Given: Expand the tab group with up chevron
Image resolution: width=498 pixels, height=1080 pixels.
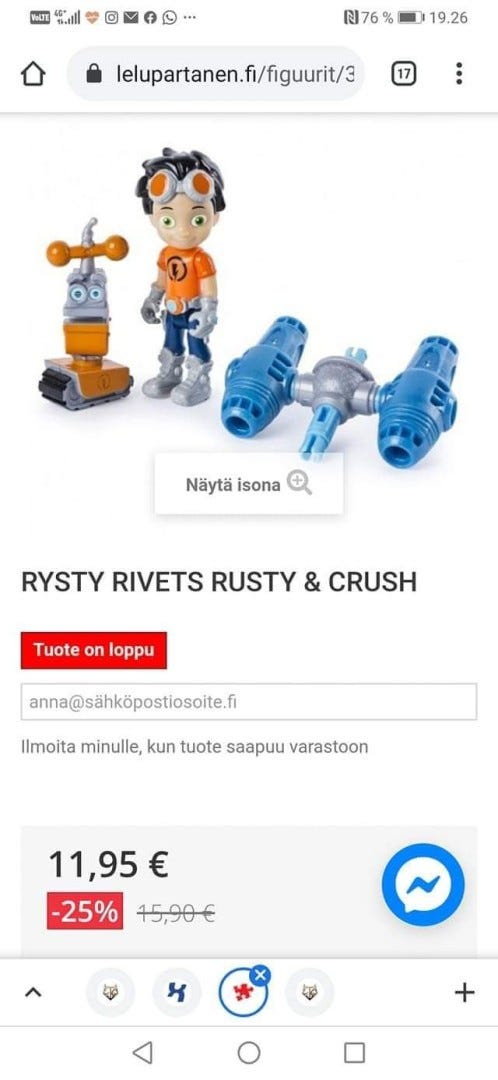Looking at the screenshot, I should point(33,993).
